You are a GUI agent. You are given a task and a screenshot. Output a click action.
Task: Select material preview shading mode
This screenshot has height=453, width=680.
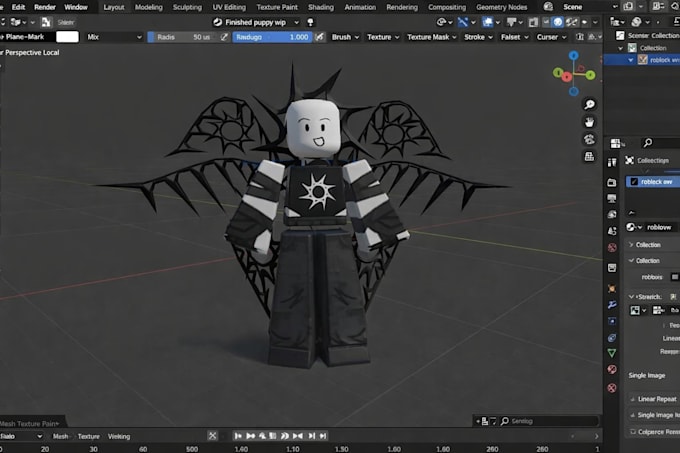tap(571, 22)
